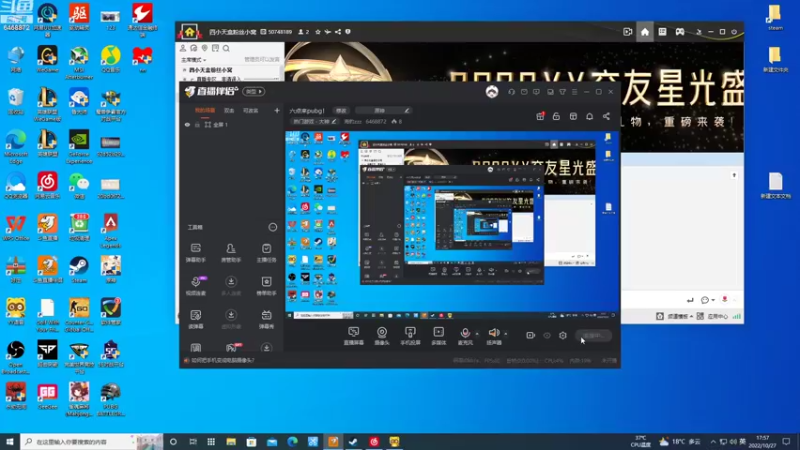Add a live screen capture source

pyautogui.click(x=354, y=336)
